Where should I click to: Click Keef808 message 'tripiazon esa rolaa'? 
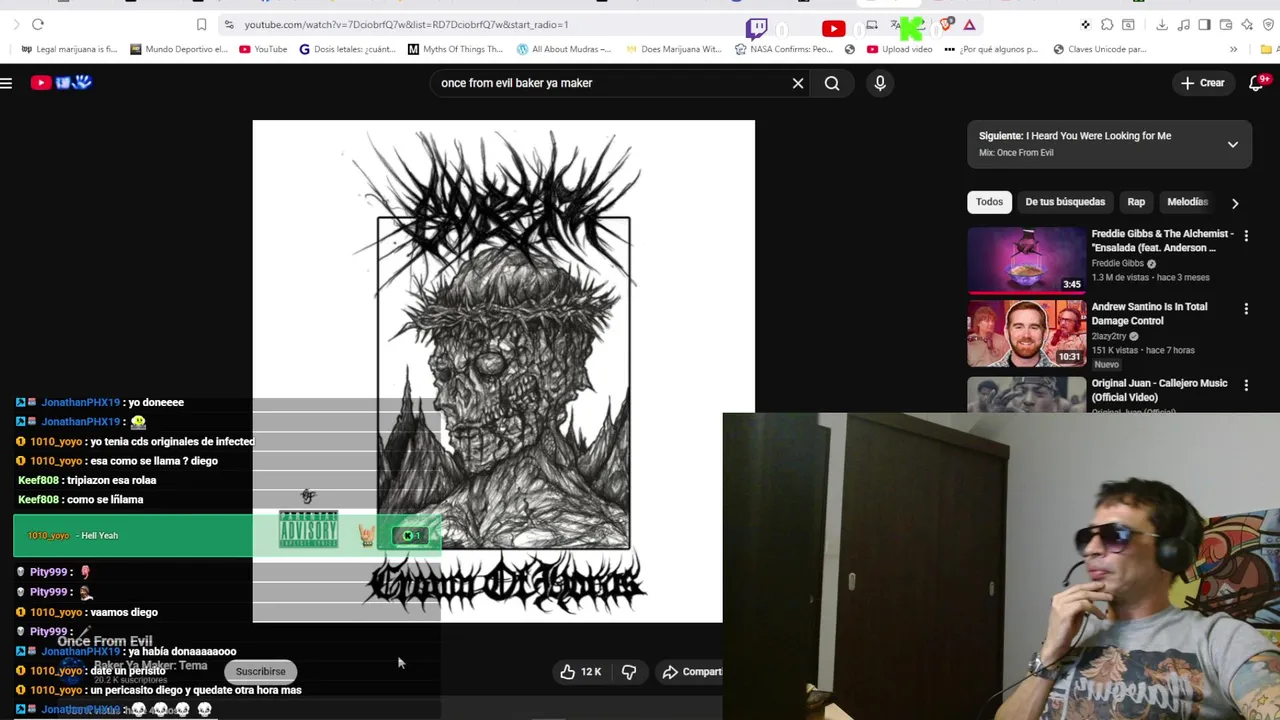click(x=87, y=480)
